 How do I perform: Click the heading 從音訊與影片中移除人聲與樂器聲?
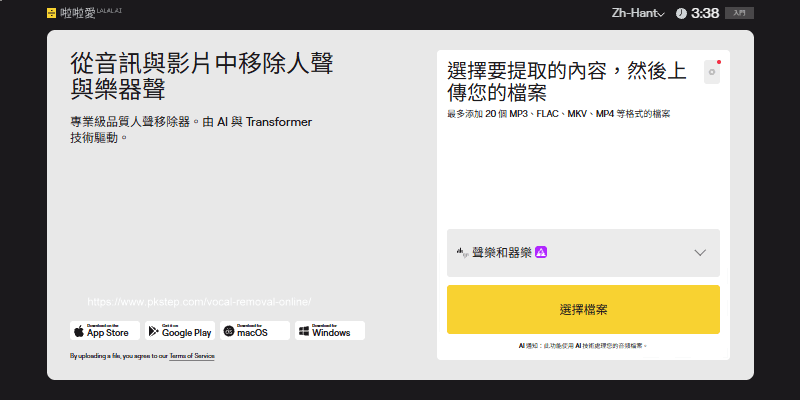[202, 76]
